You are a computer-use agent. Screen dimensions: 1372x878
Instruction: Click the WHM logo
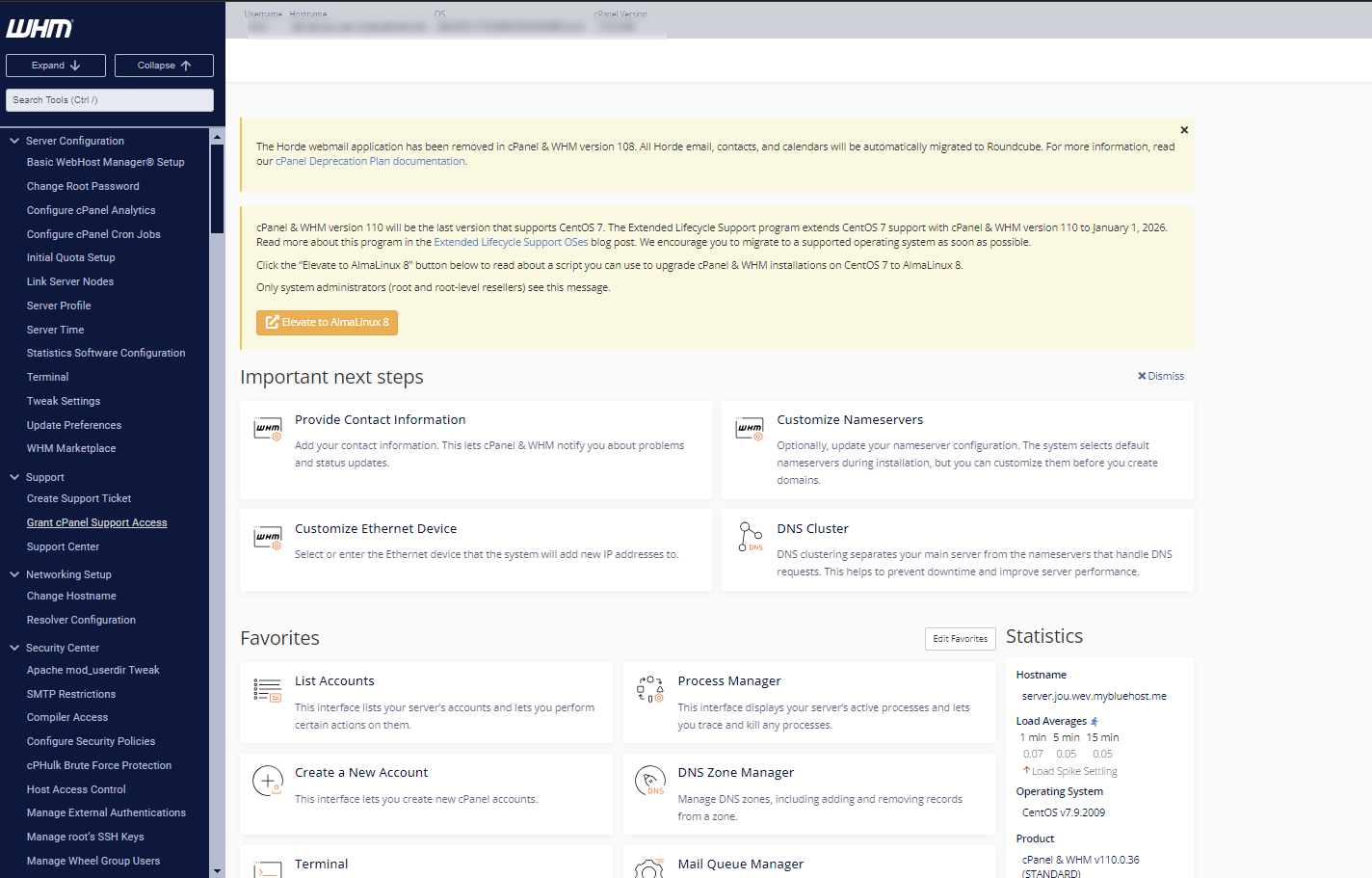click(x=40, y=29)
